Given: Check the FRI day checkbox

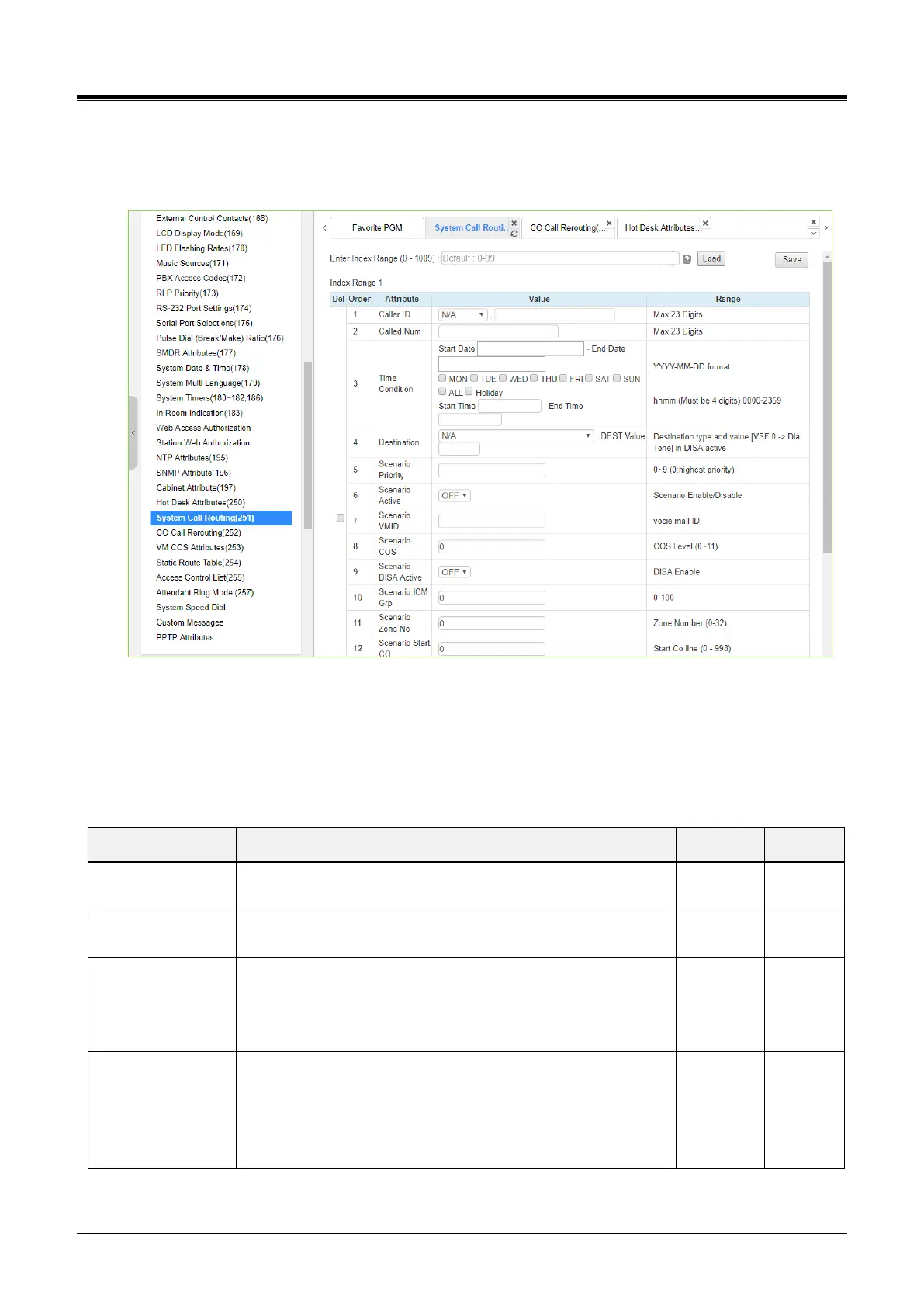Looking at the screenshot, I should pos(563,378).
